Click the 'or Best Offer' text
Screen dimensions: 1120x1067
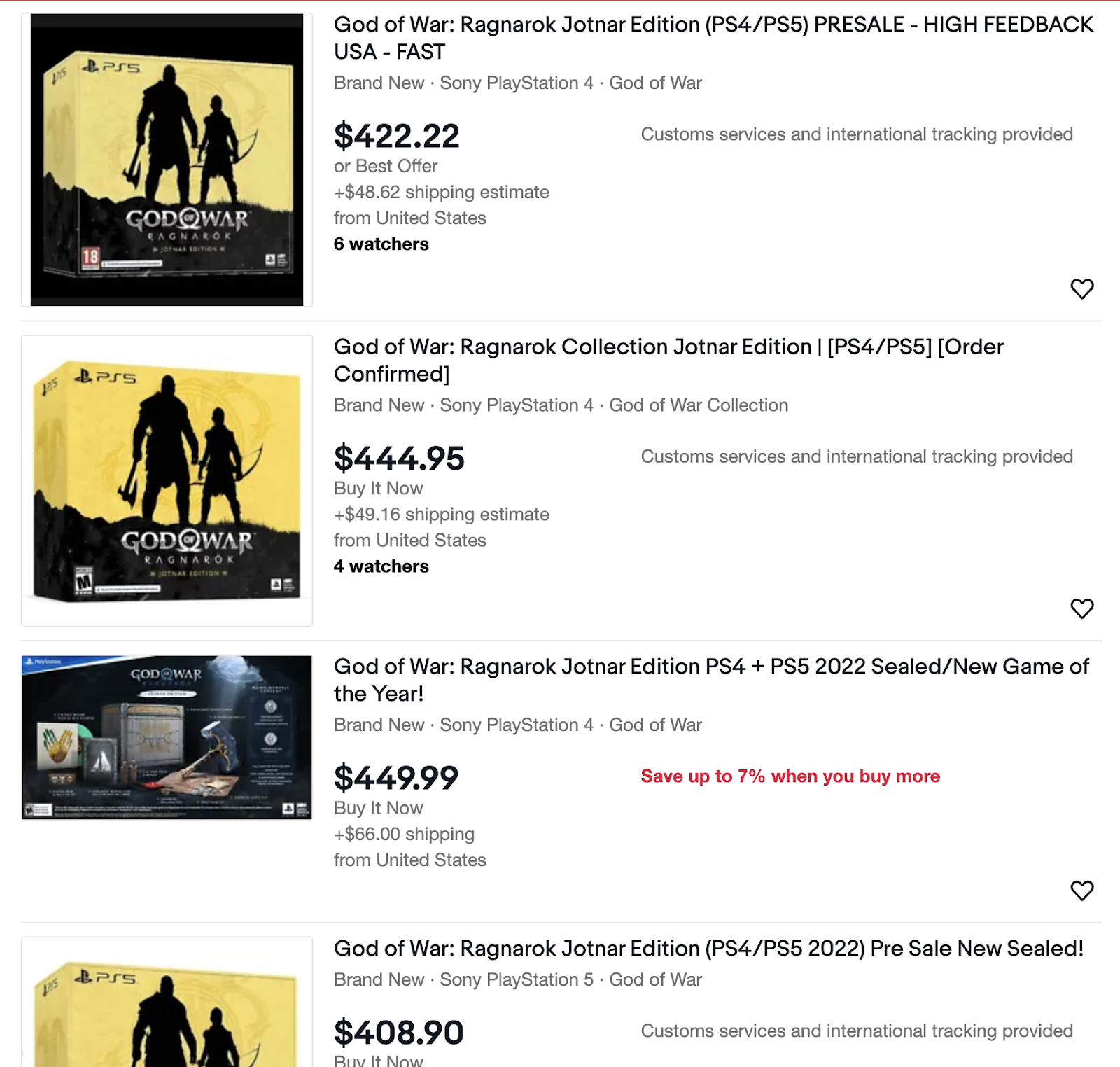(x=386, y=166)
